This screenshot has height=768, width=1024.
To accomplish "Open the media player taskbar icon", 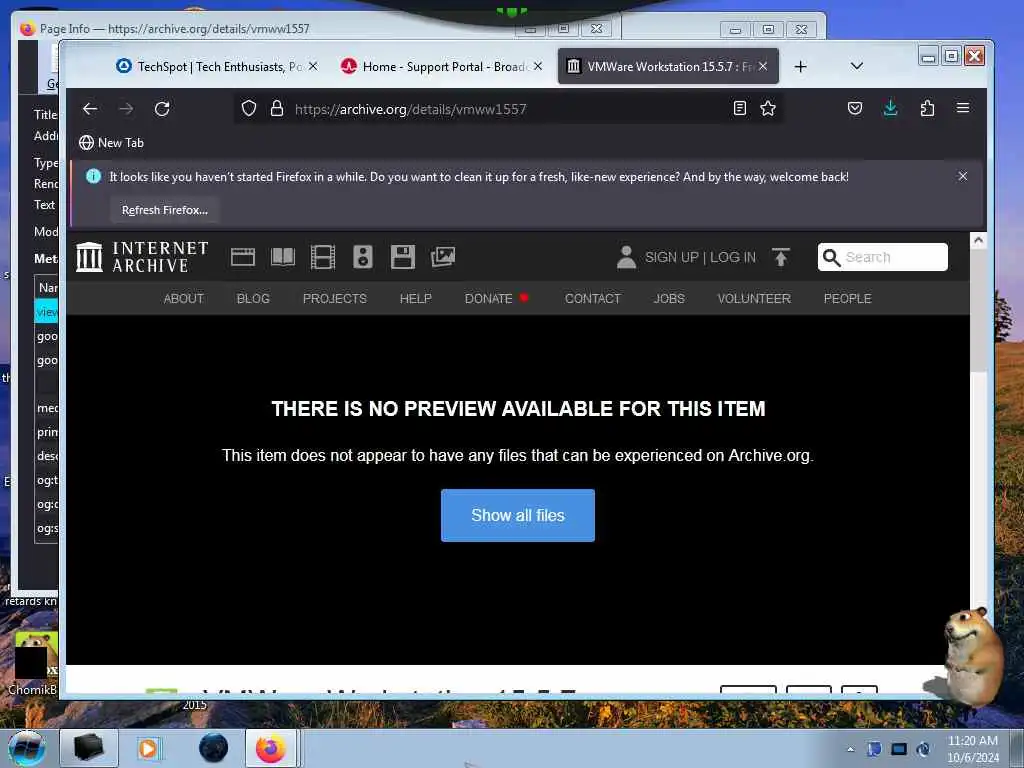I will point(148,748).
